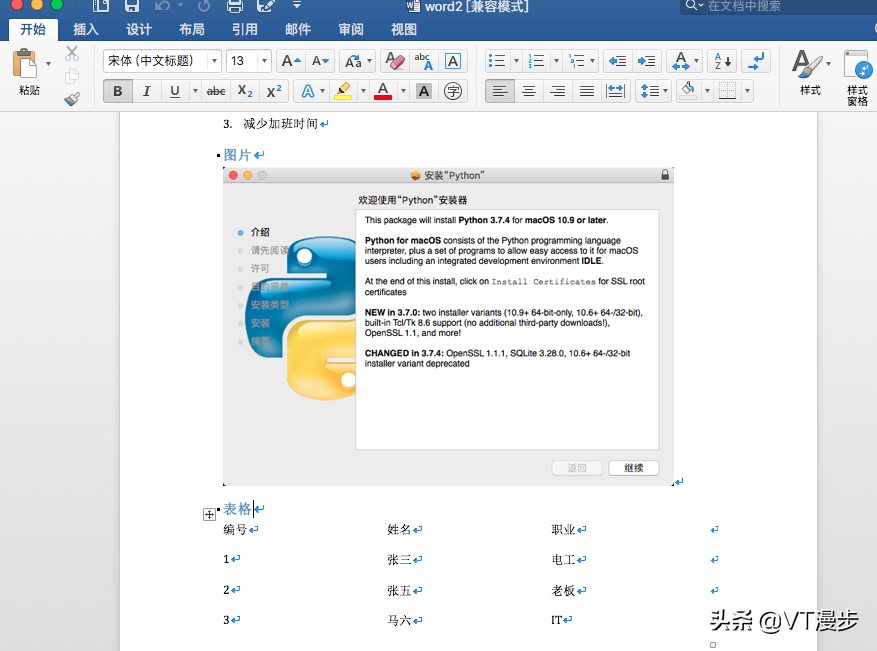Click the Undo arrow in the toolbar
877x651 pixels.
pyautogui.click(x=161, y=7)
